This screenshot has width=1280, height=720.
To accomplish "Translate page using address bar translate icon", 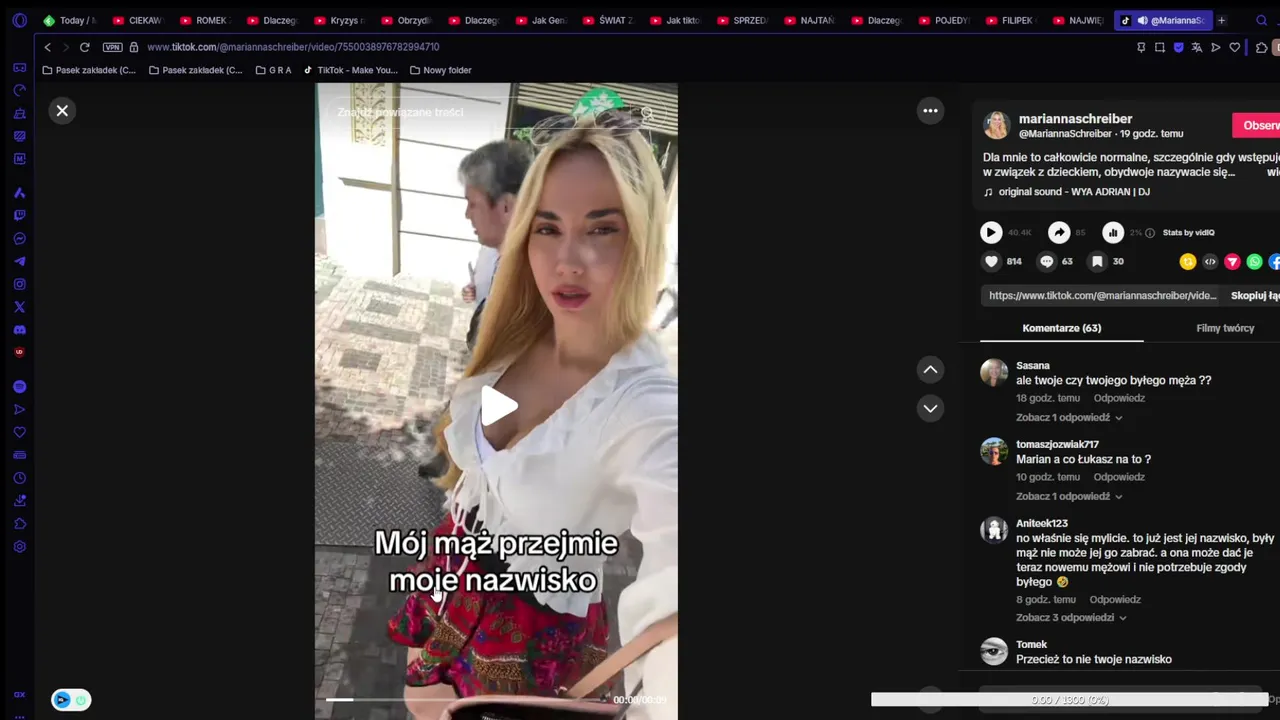I will click(x=1197, y=47).
